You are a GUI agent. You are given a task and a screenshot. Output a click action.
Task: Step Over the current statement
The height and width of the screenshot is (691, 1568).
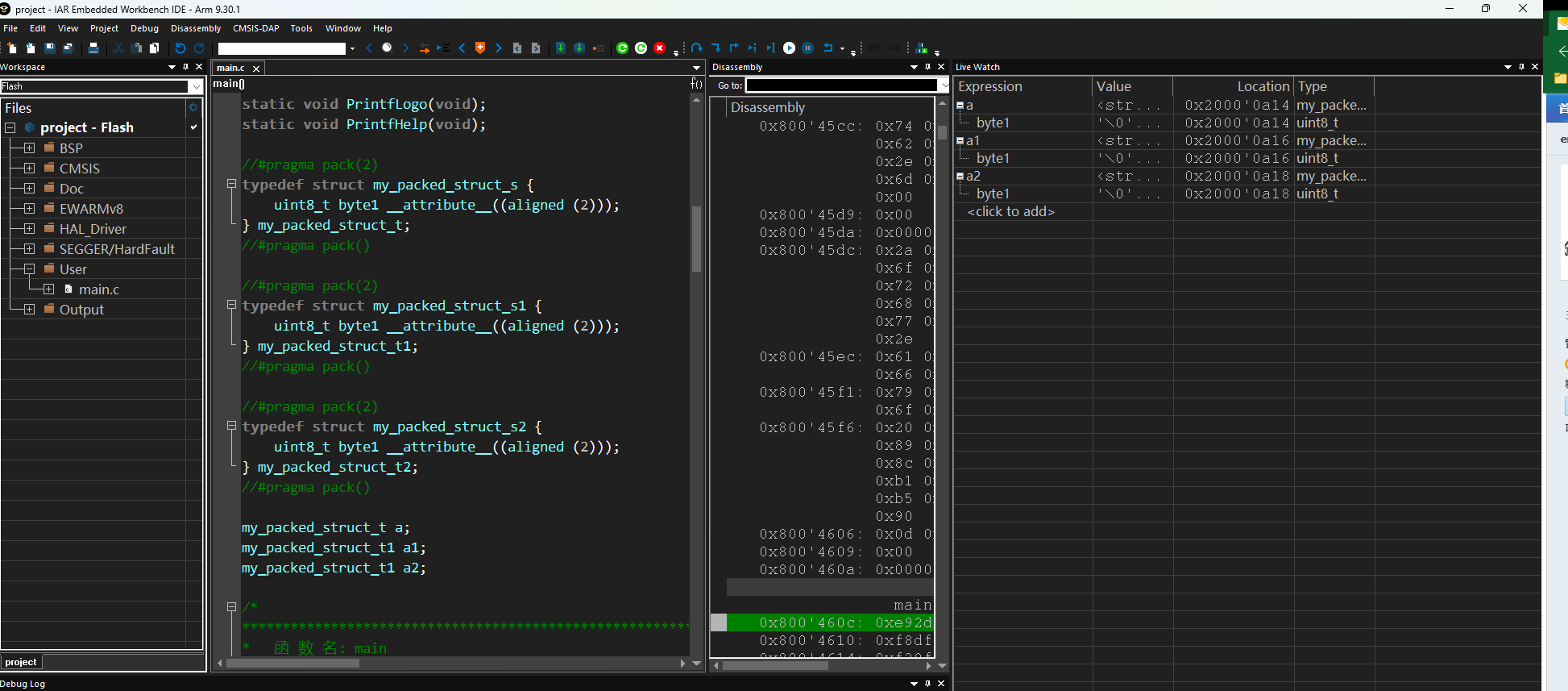tap(697, 48)
